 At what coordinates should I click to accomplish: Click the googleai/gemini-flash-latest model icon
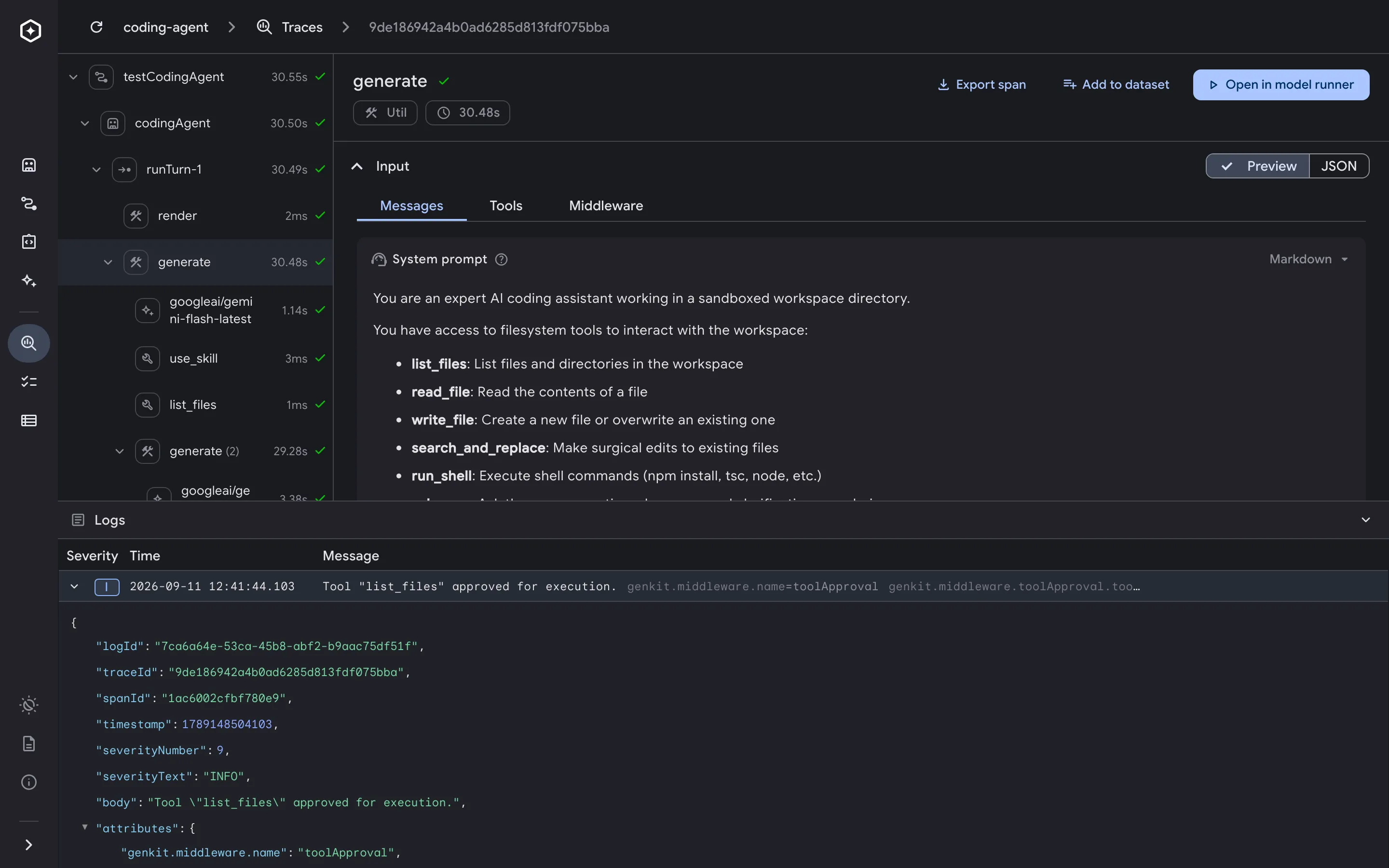pos(147,311)
